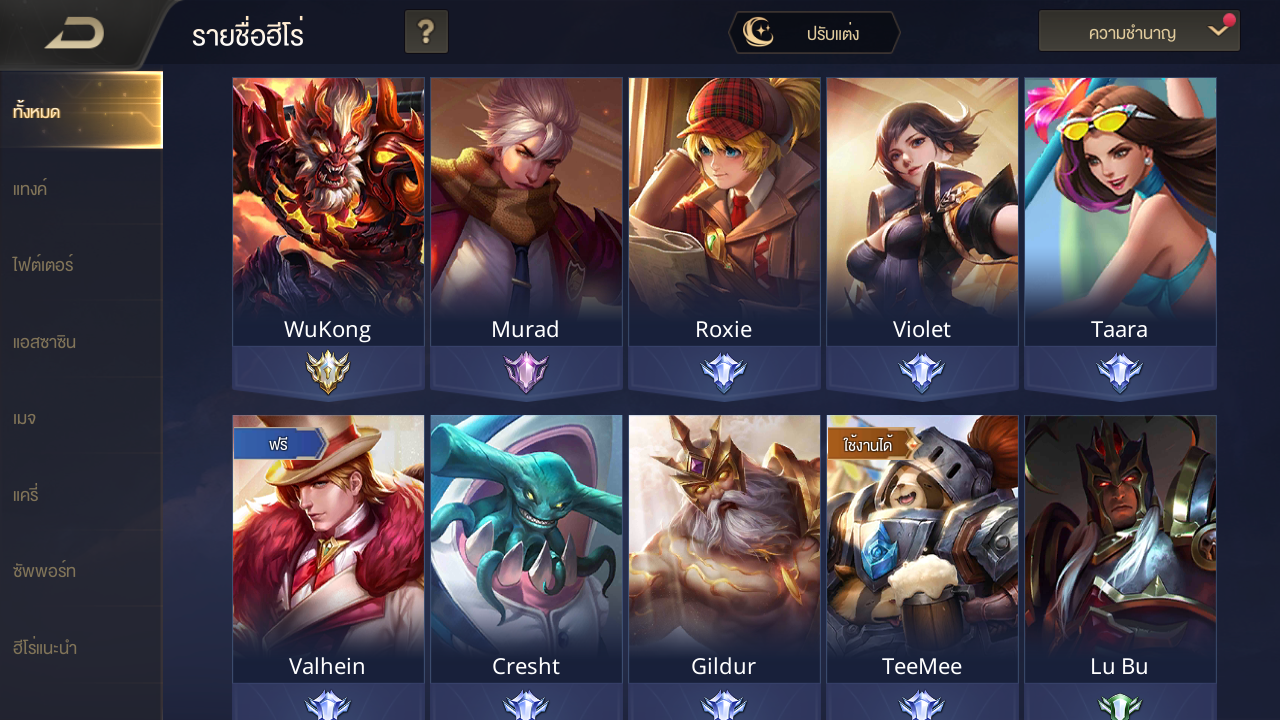The width and height of the screenshot is (1280, 720).
Task: Click the moon icon on ปรับแต่ง button
Action: 759,33
